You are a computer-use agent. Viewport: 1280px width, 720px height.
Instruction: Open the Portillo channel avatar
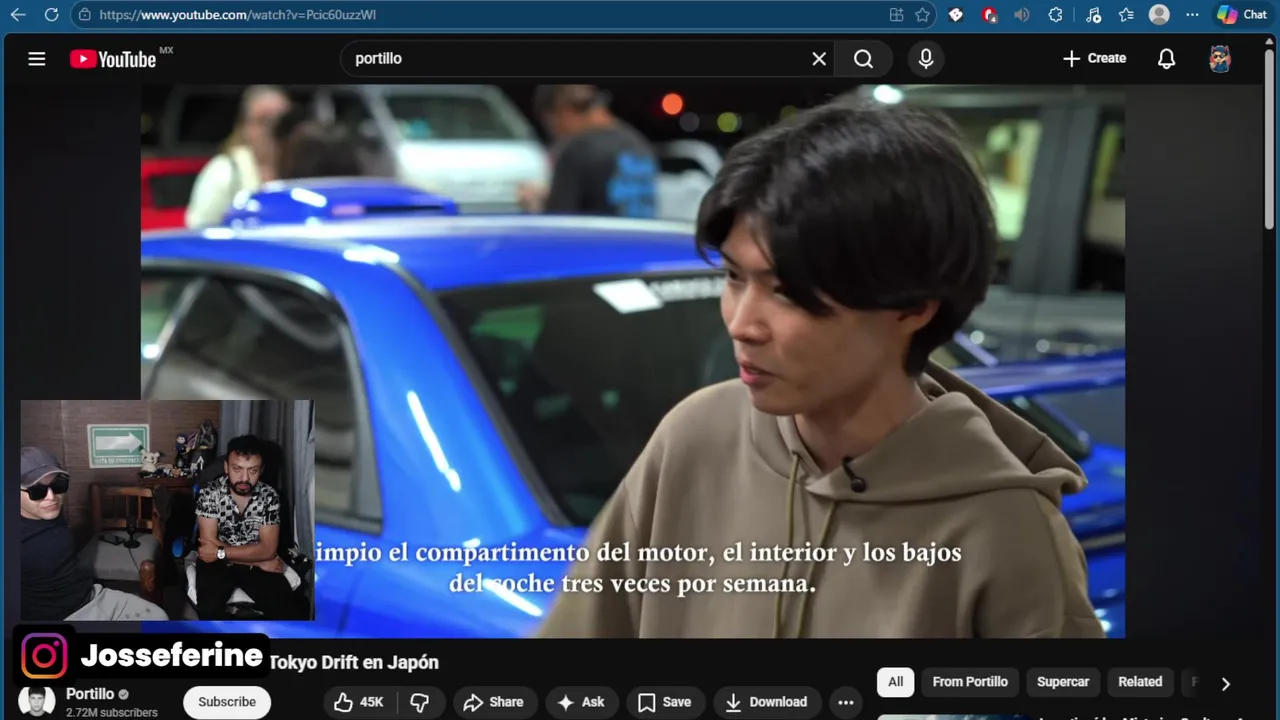37,702
